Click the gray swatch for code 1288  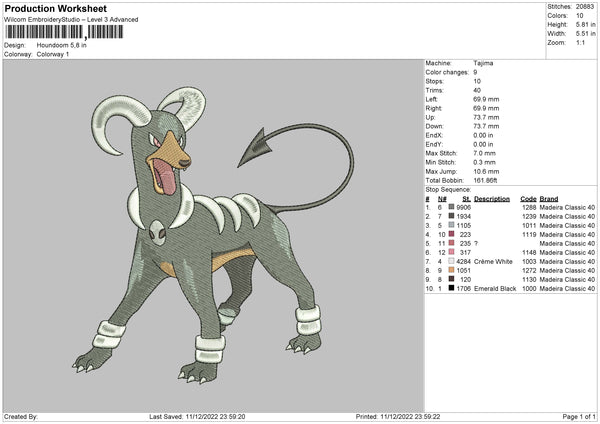pyautogui.click(x=452, y=207)
